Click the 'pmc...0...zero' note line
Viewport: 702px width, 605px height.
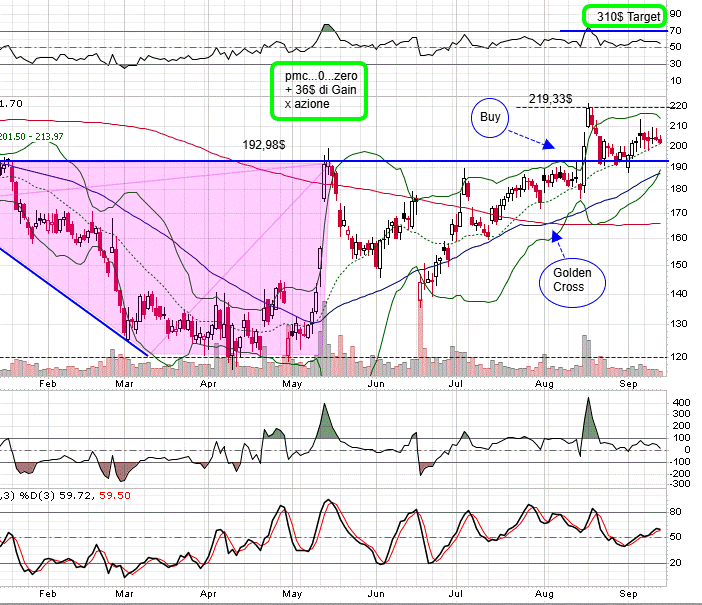pos(321,76)
